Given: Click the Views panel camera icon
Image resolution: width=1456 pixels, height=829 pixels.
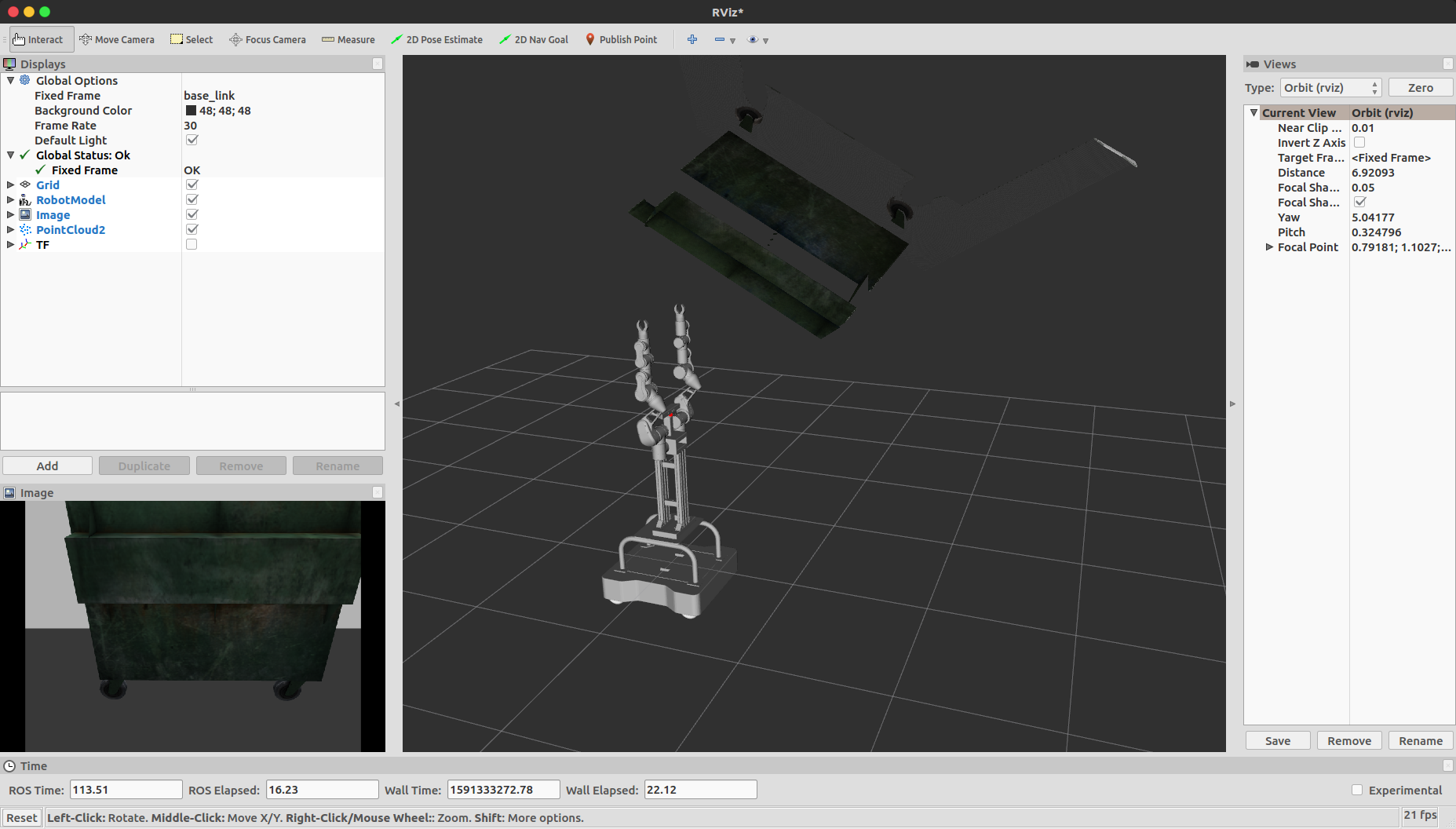Looking at the screenshot, I should (x=1253, y=64).
